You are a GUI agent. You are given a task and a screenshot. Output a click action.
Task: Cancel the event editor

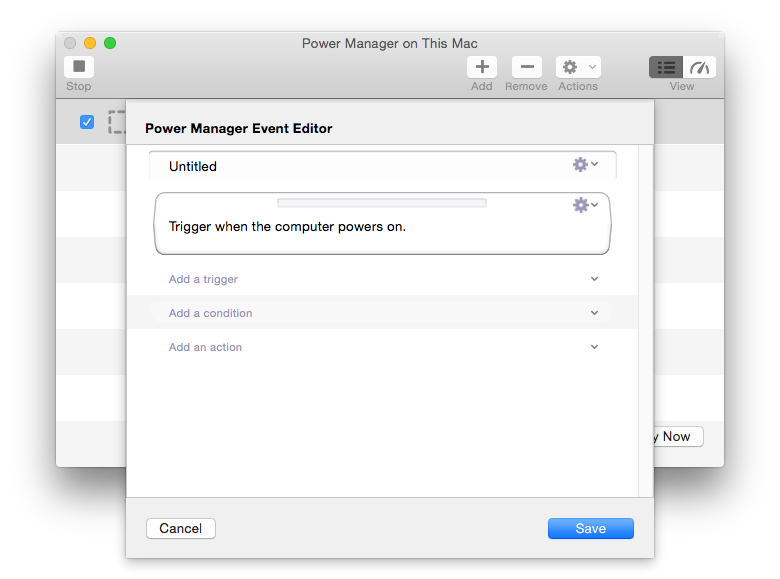pos(181,528)
